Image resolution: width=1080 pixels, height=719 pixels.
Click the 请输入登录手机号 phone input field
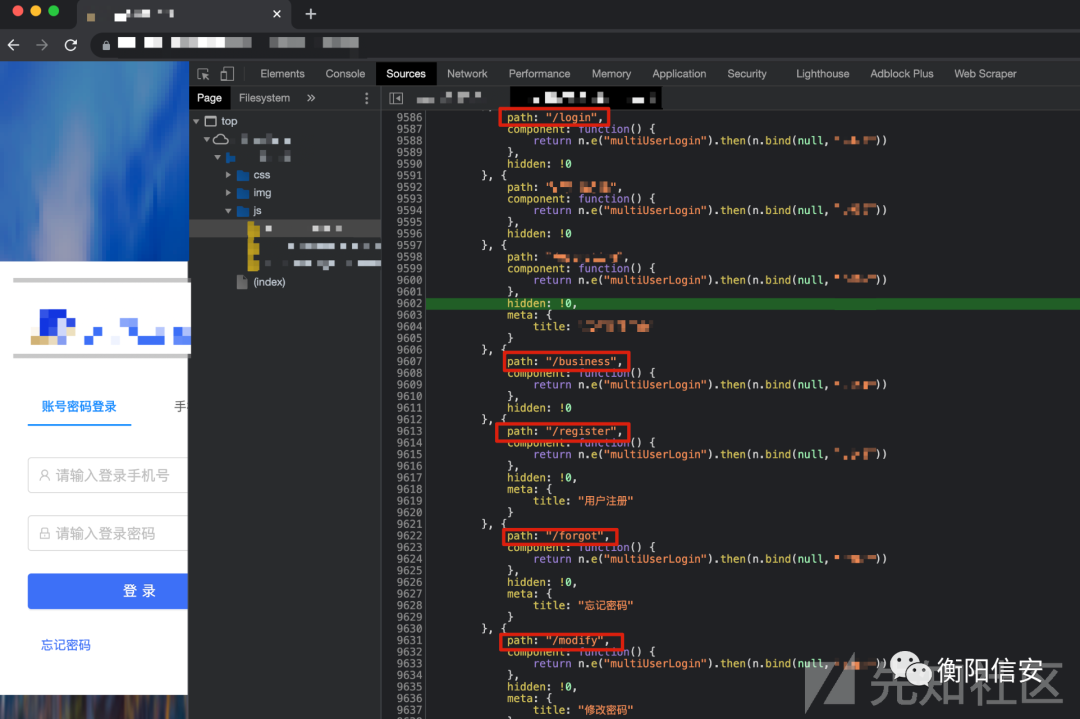coord(108,475)
